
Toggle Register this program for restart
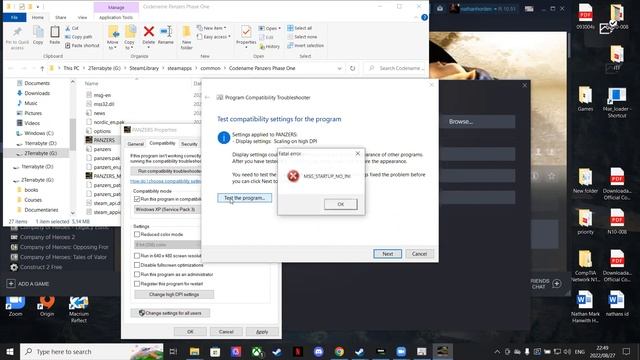click(137, 284)
